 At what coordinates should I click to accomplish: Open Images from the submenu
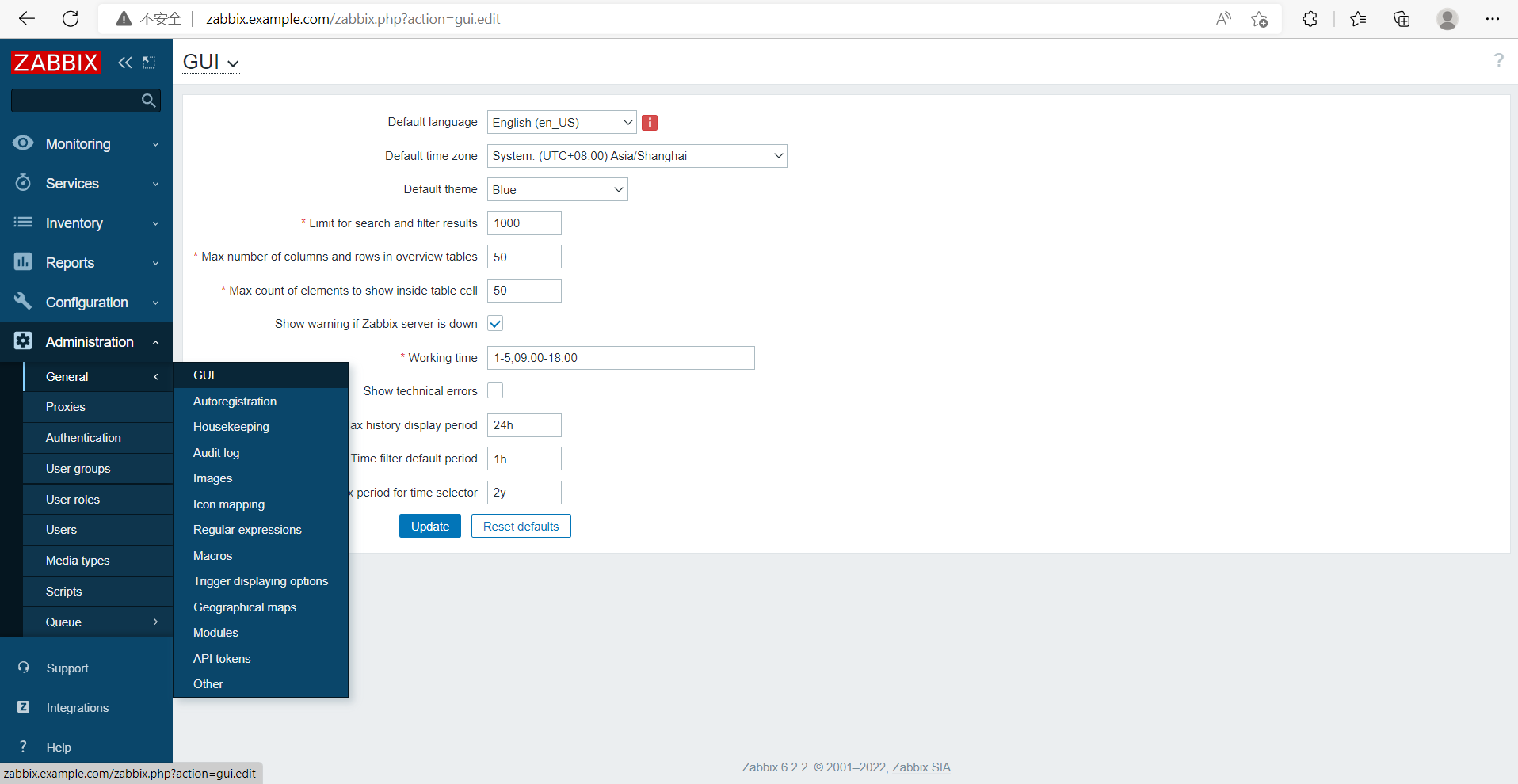[261, 478]
